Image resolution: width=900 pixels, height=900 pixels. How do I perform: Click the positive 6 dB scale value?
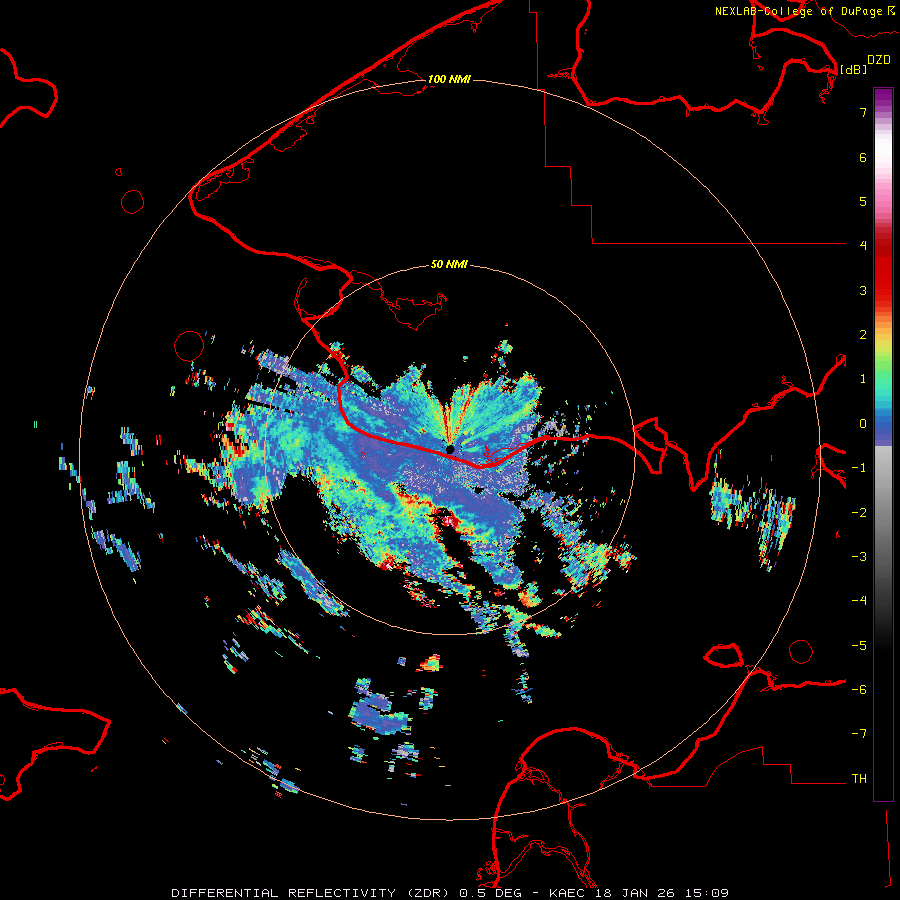point(863,157)
